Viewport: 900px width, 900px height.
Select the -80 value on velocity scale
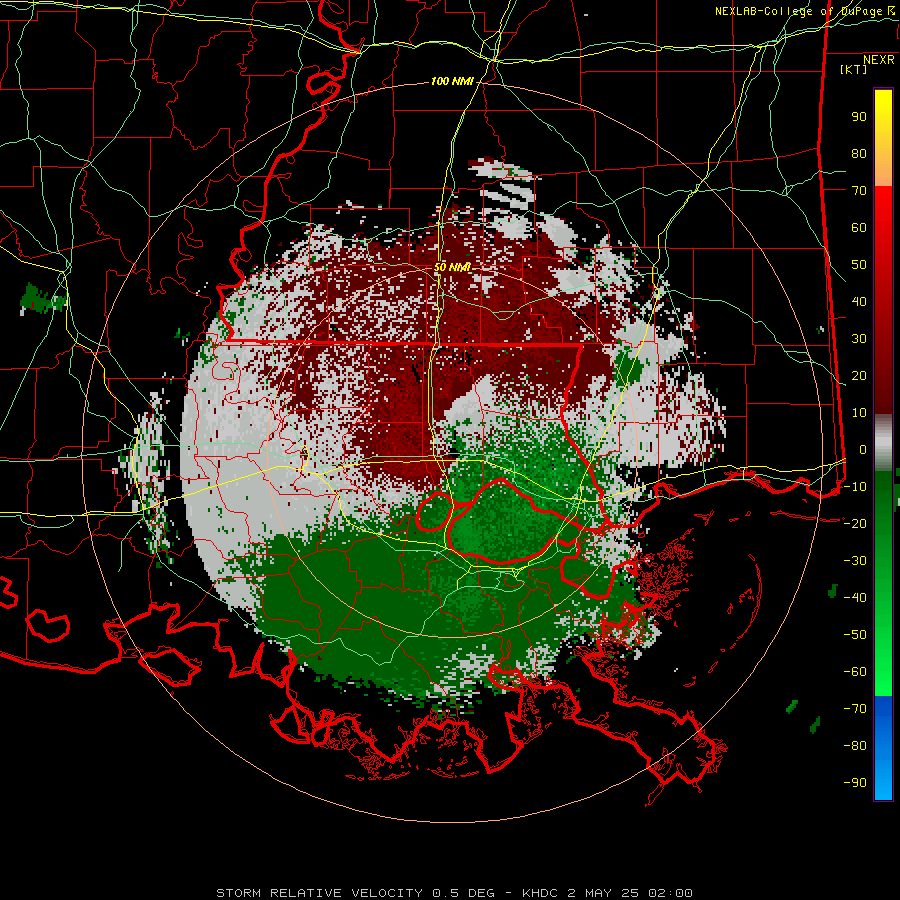coord(855,746)
